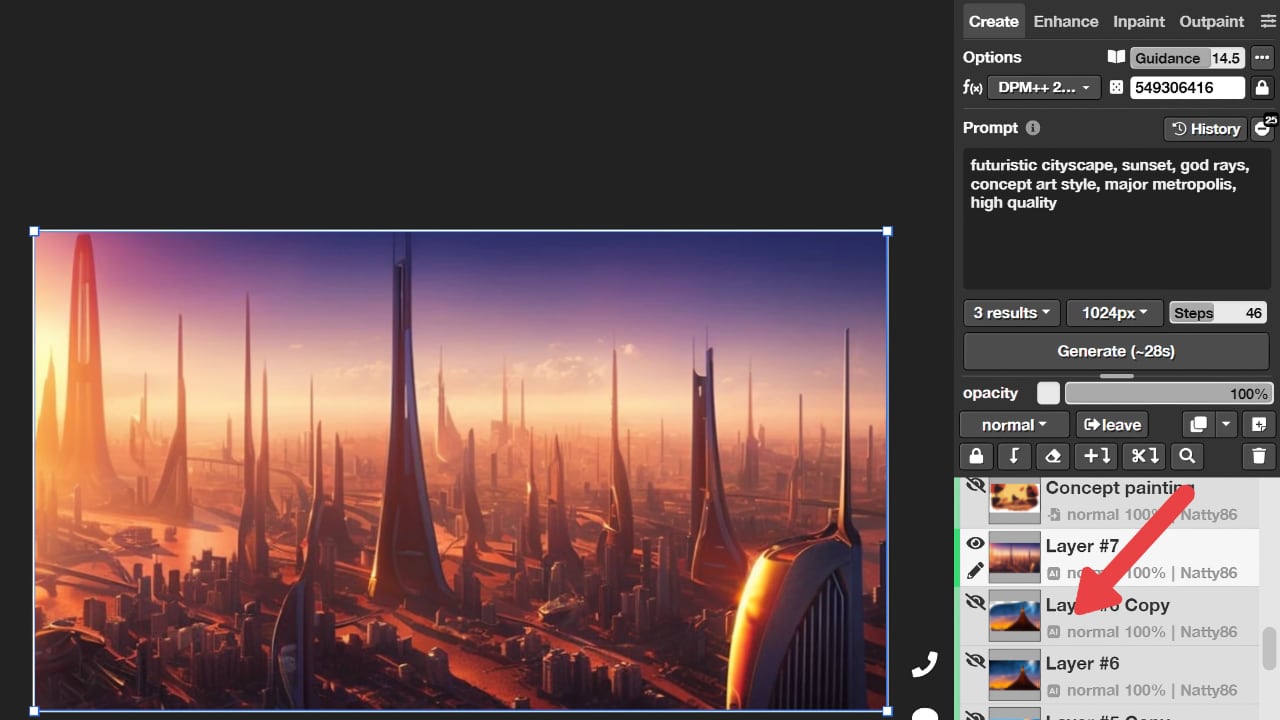Open the normal blend mode dropdown
The width and height of the screenshot is (1280, 720).
click(1013, 424)
